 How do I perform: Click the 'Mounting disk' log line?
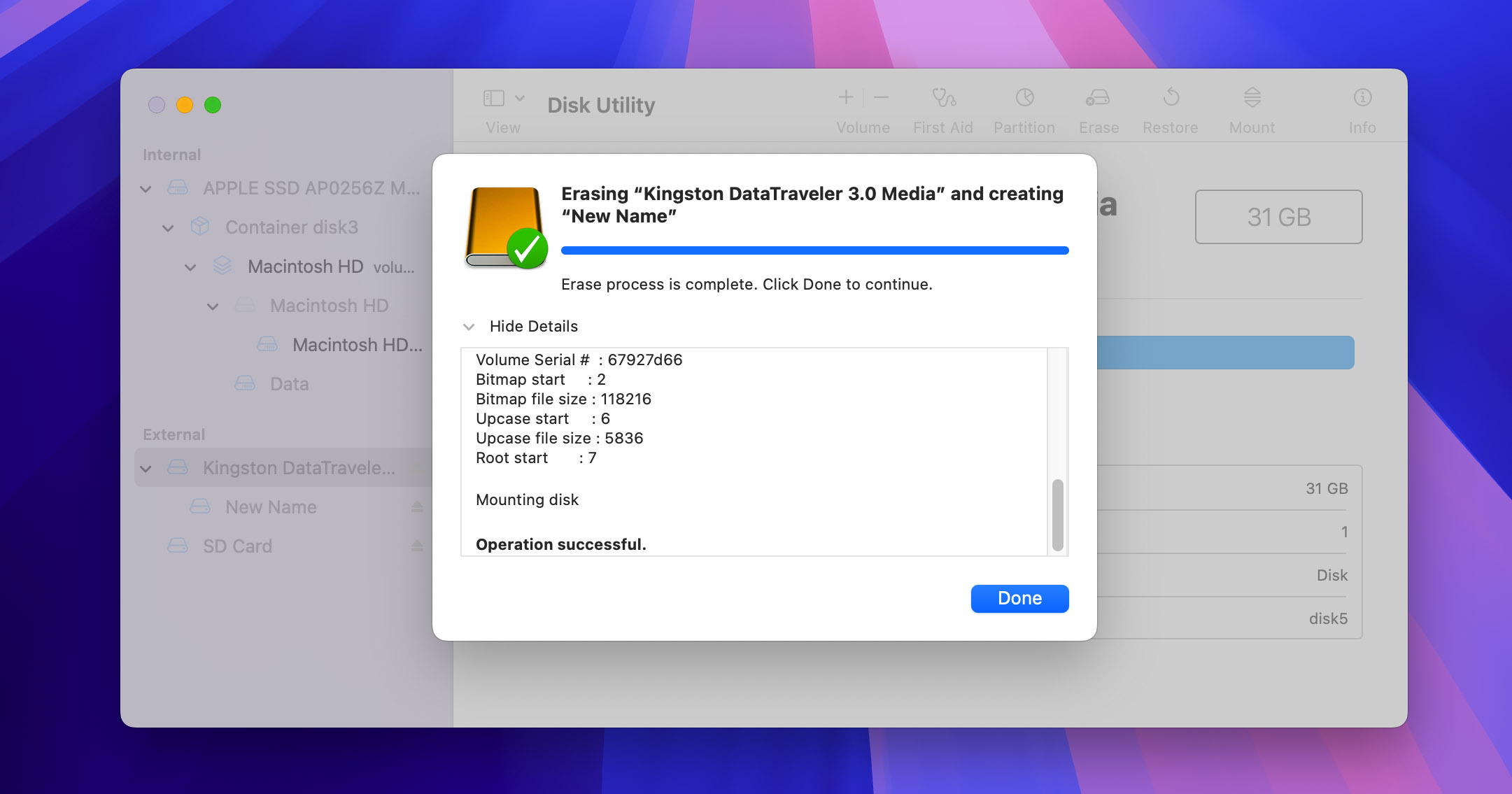pyautogui.click(x=528, y=499)
